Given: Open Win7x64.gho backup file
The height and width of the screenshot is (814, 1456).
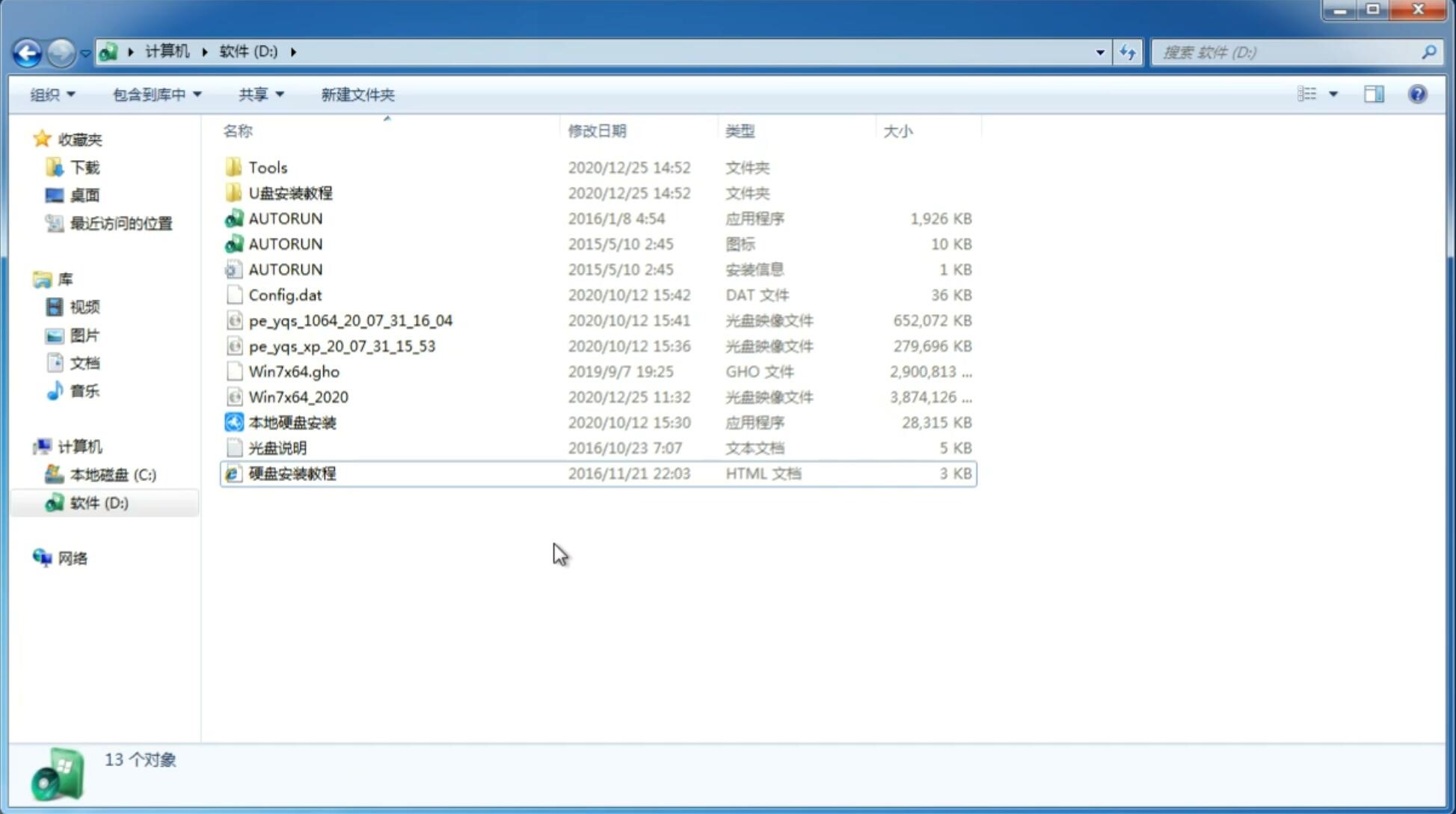Looking at the screenshot, I should pos(294,371).
